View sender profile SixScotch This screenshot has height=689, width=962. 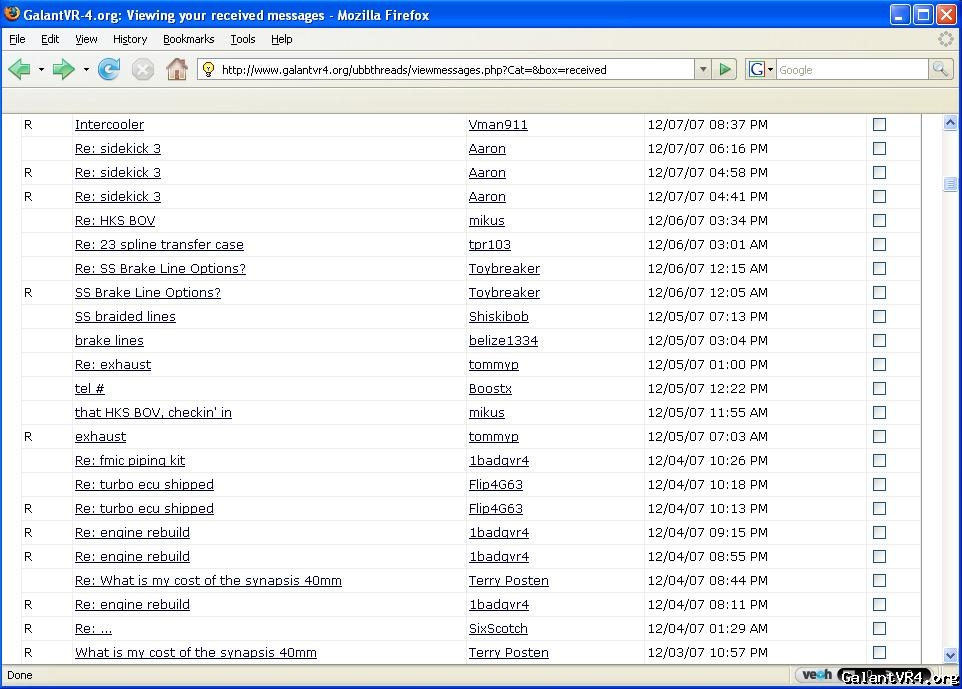[498, 628]
